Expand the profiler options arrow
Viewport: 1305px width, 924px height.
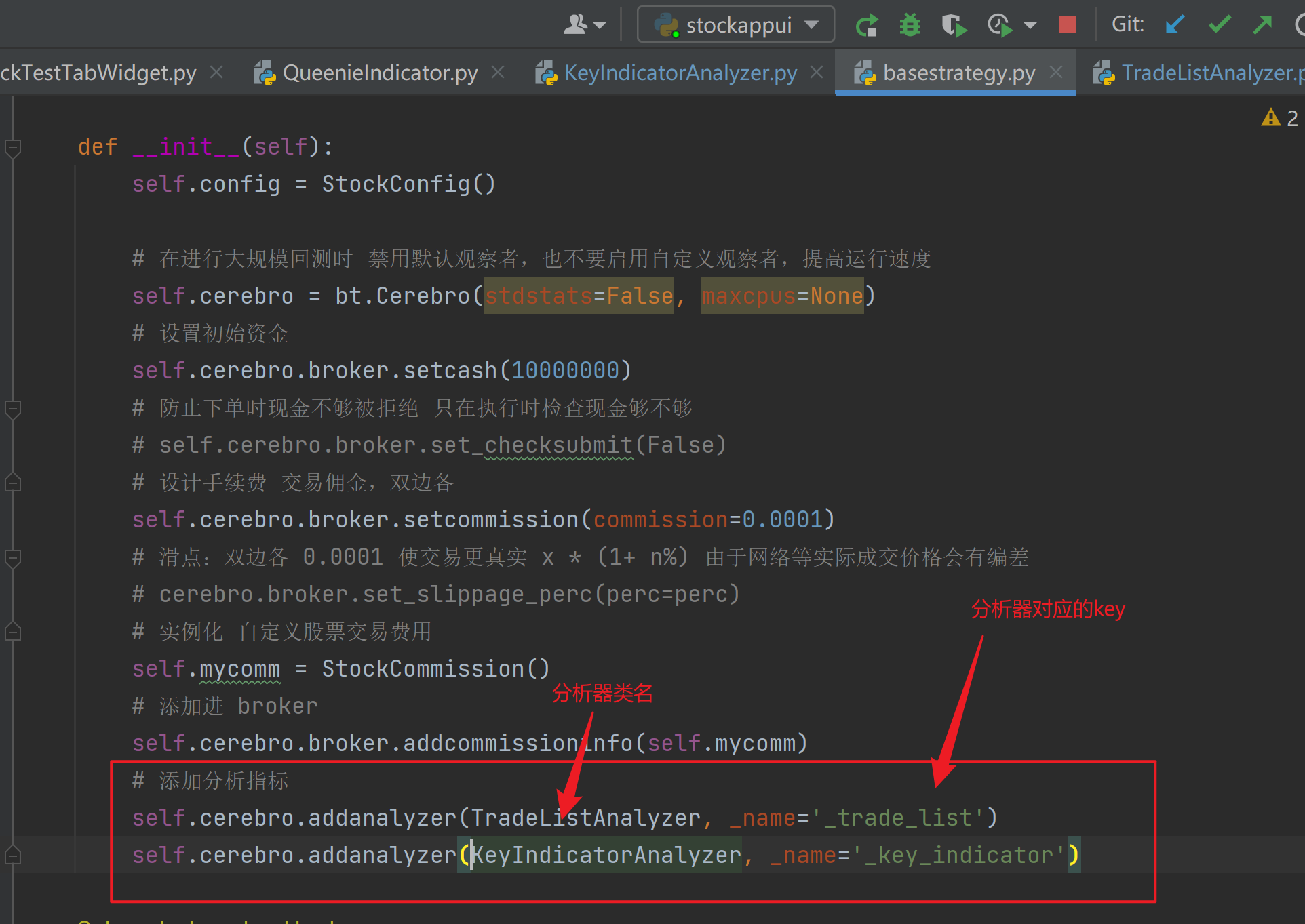pyautogui.click(x=1030, y=26)
